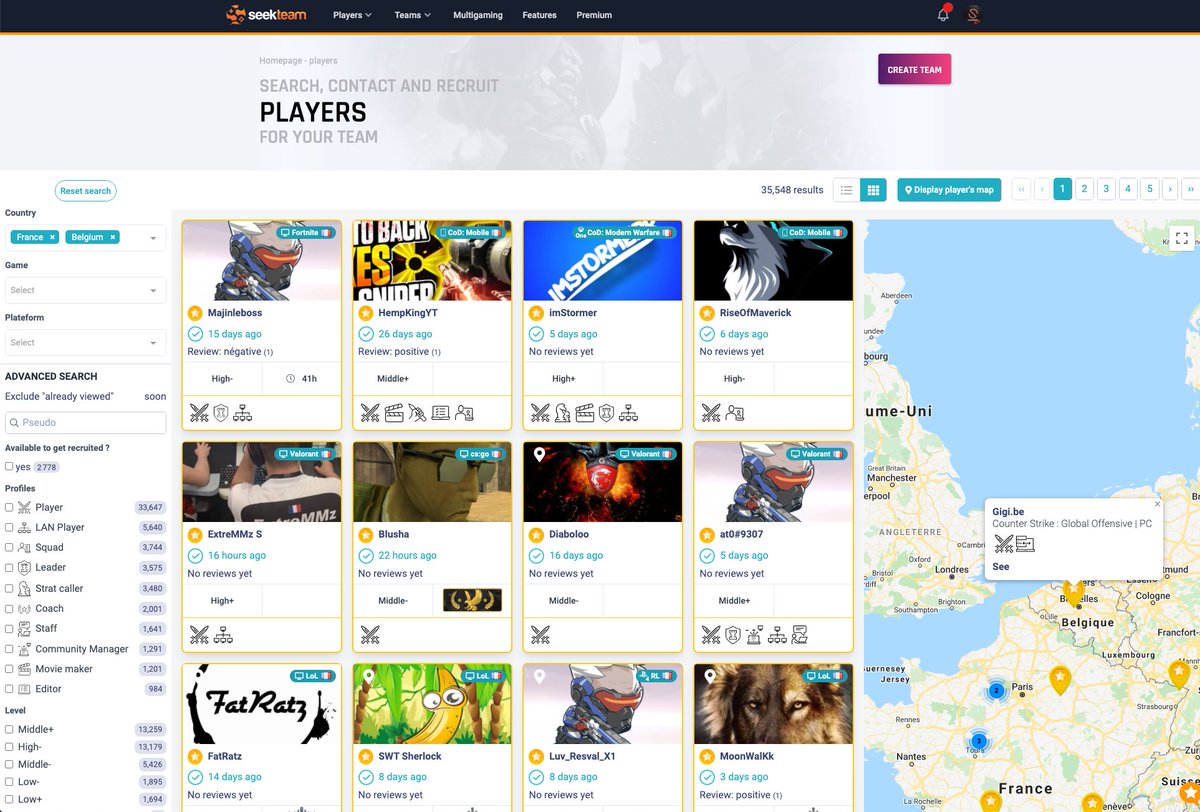1200x812 pixels.
Task: Open the Multigaming nav item
Action: coord(478,15)
